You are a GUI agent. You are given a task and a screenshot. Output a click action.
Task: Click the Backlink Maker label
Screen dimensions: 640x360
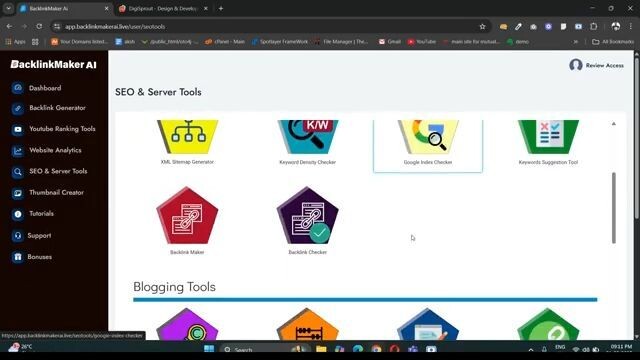point(187,252)
